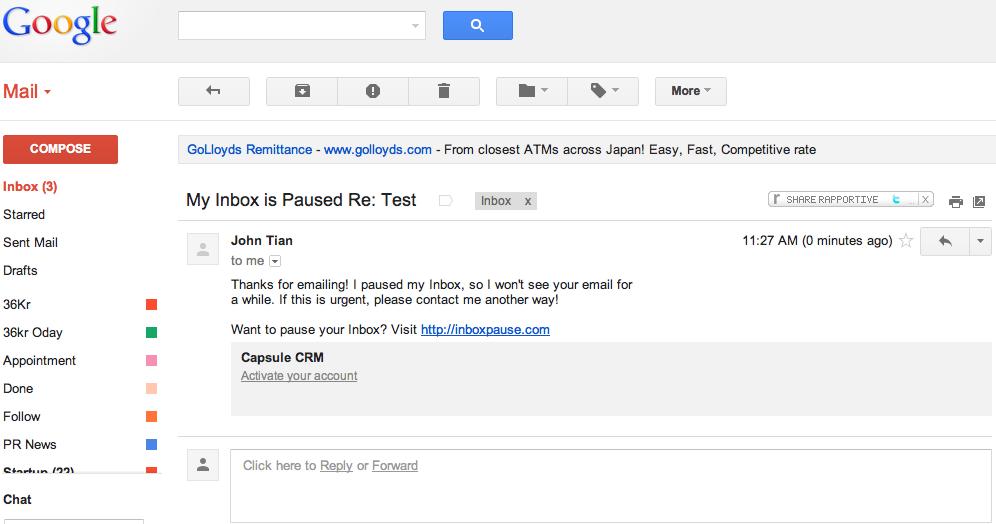
Task: Click the back to inbox arrow button
Action: click(x=213, y=91)
